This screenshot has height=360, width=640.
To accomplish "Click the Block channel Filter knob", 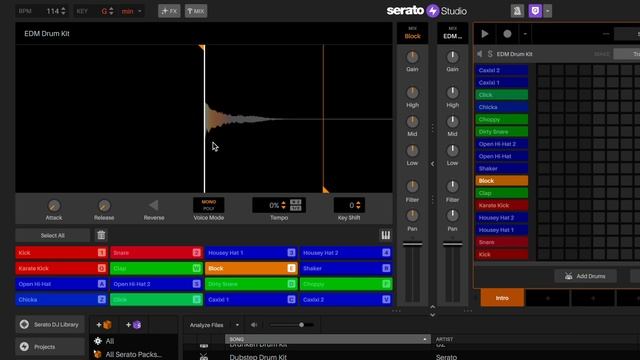I will point(412,187).
